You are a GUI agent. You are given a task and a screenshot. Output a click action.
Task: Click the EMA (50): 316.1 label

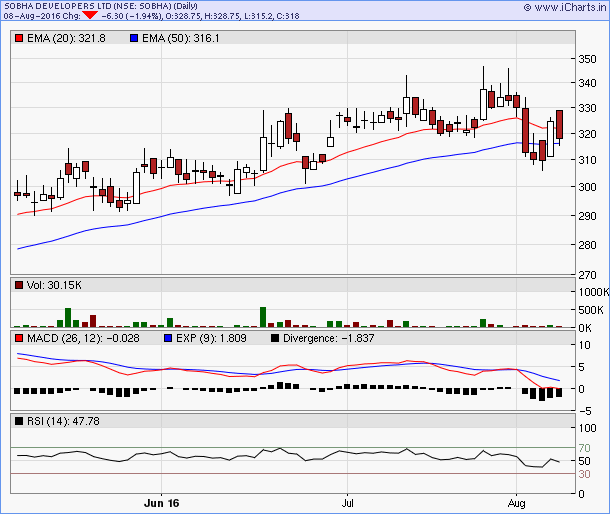point(181,38)
